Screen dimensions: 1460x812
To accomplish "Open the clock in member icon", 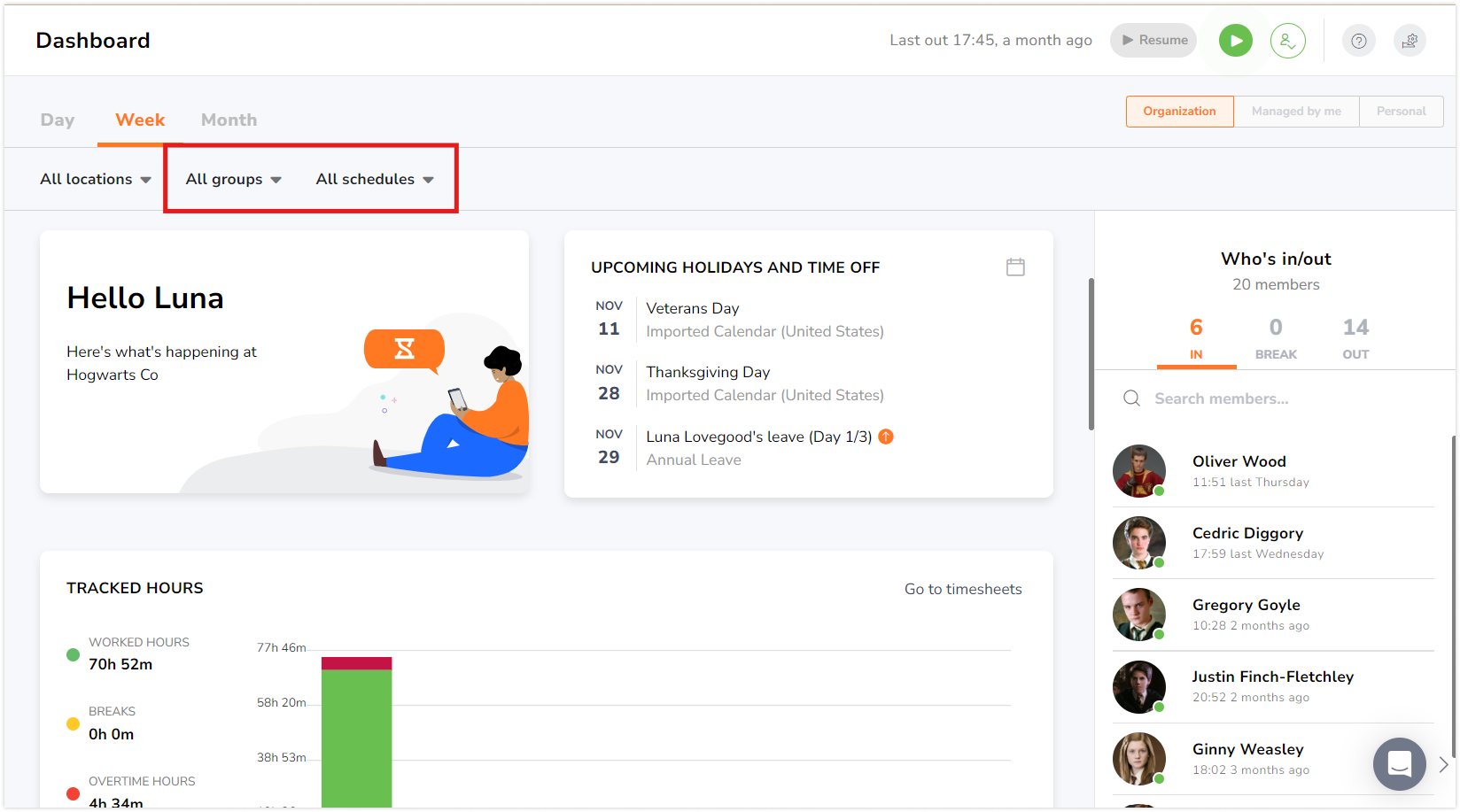I will (1287, 41).
